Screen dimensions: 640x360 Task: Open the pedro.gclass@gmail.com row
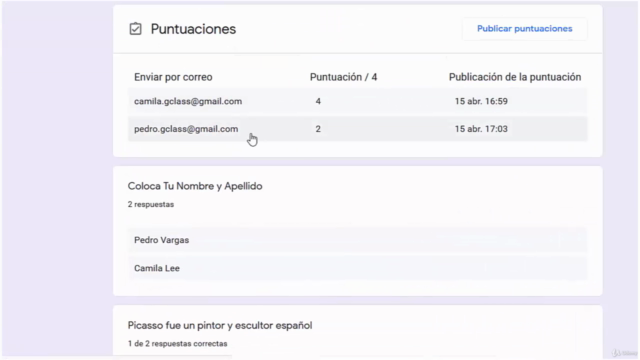358,129
